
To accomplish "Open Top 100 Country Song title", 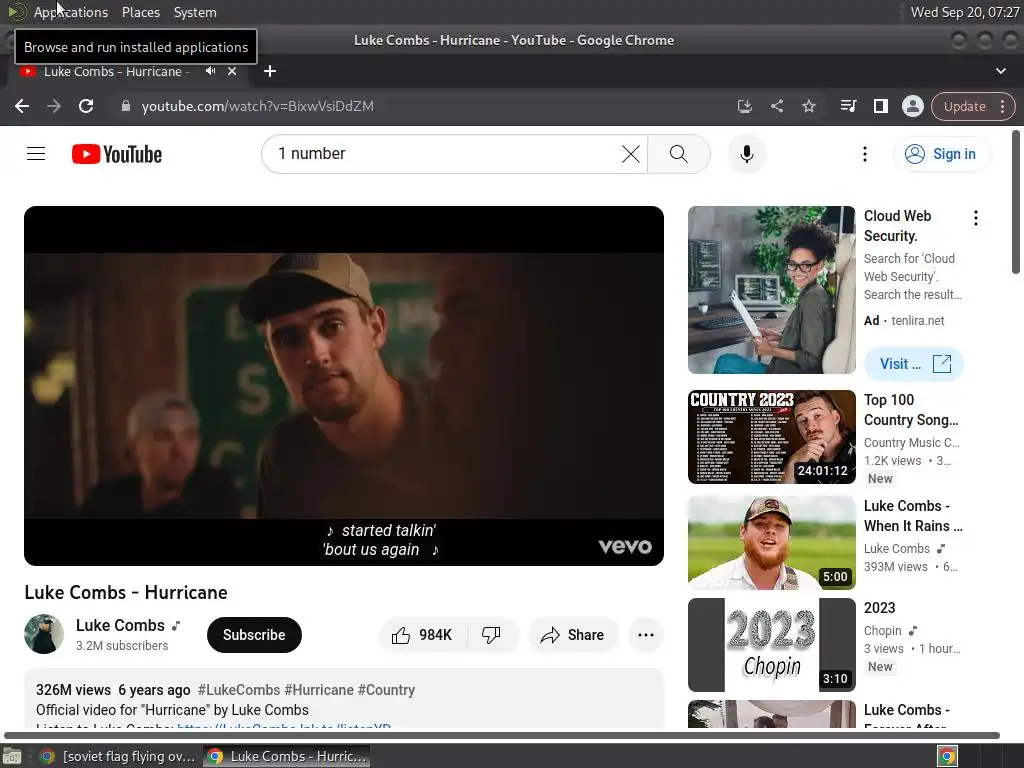I will (x=912, y=410).
